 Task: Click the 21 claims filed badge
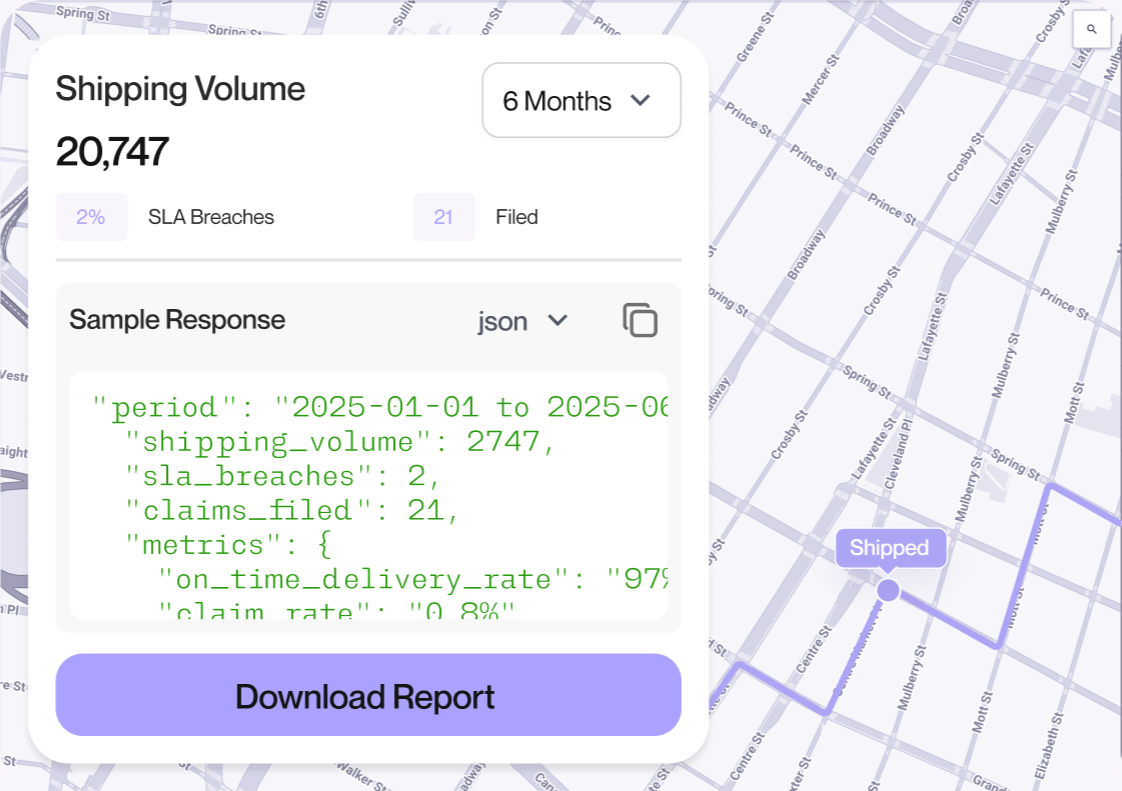tap(443, 217)
